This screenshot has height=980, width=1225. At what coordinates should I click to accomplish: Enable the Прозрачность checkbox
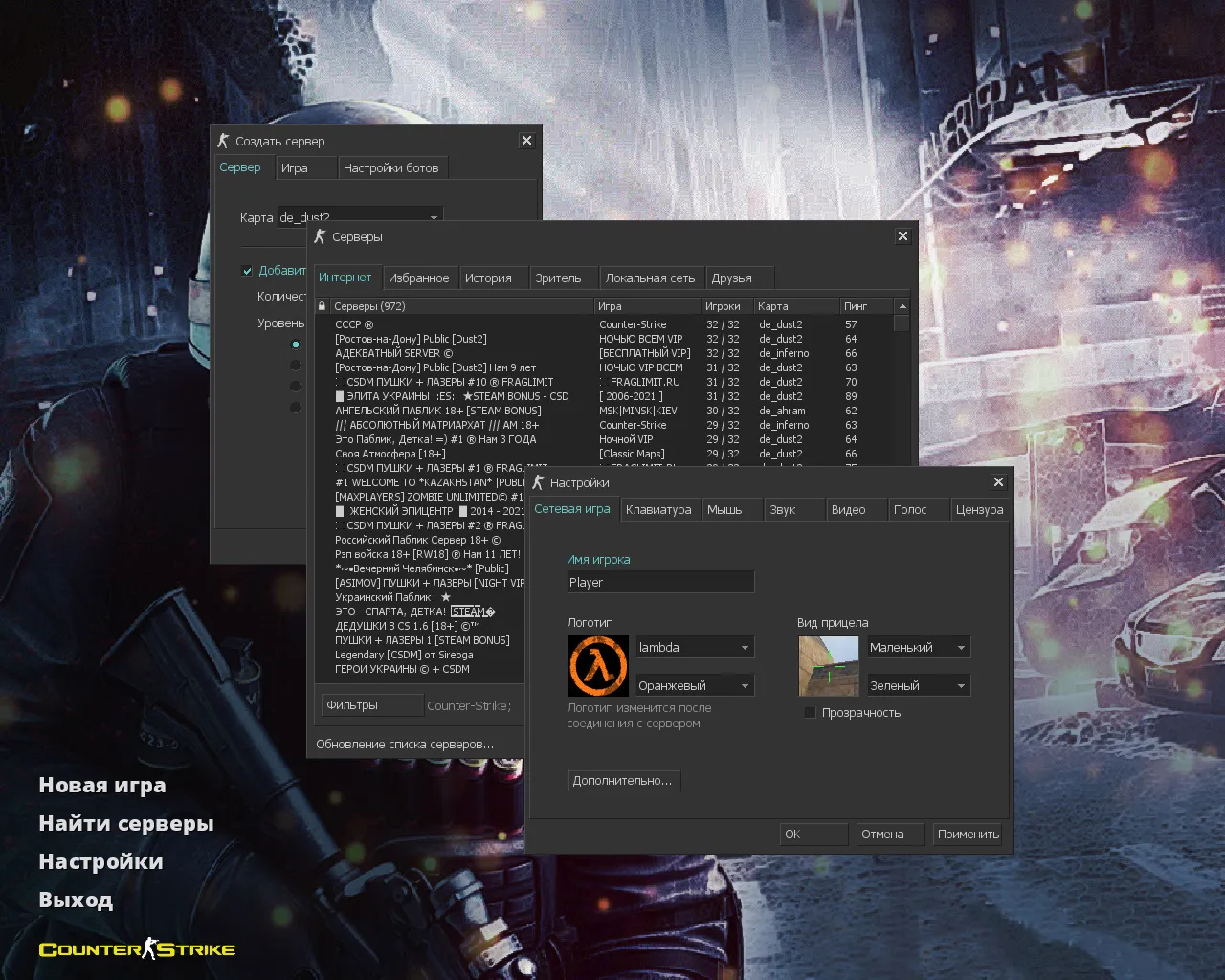[810, 712]
